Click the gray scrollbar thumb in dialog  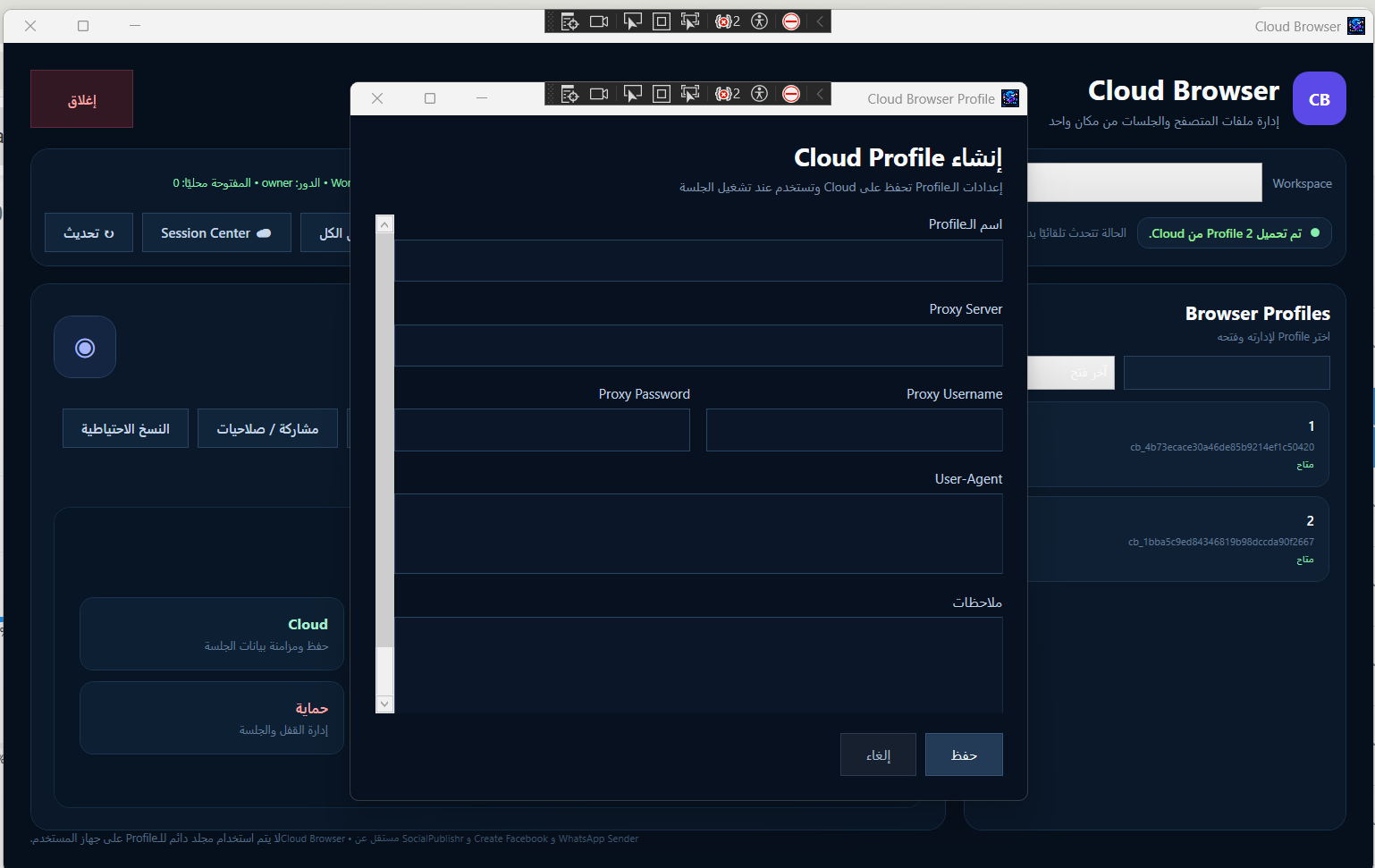(384, 440)
